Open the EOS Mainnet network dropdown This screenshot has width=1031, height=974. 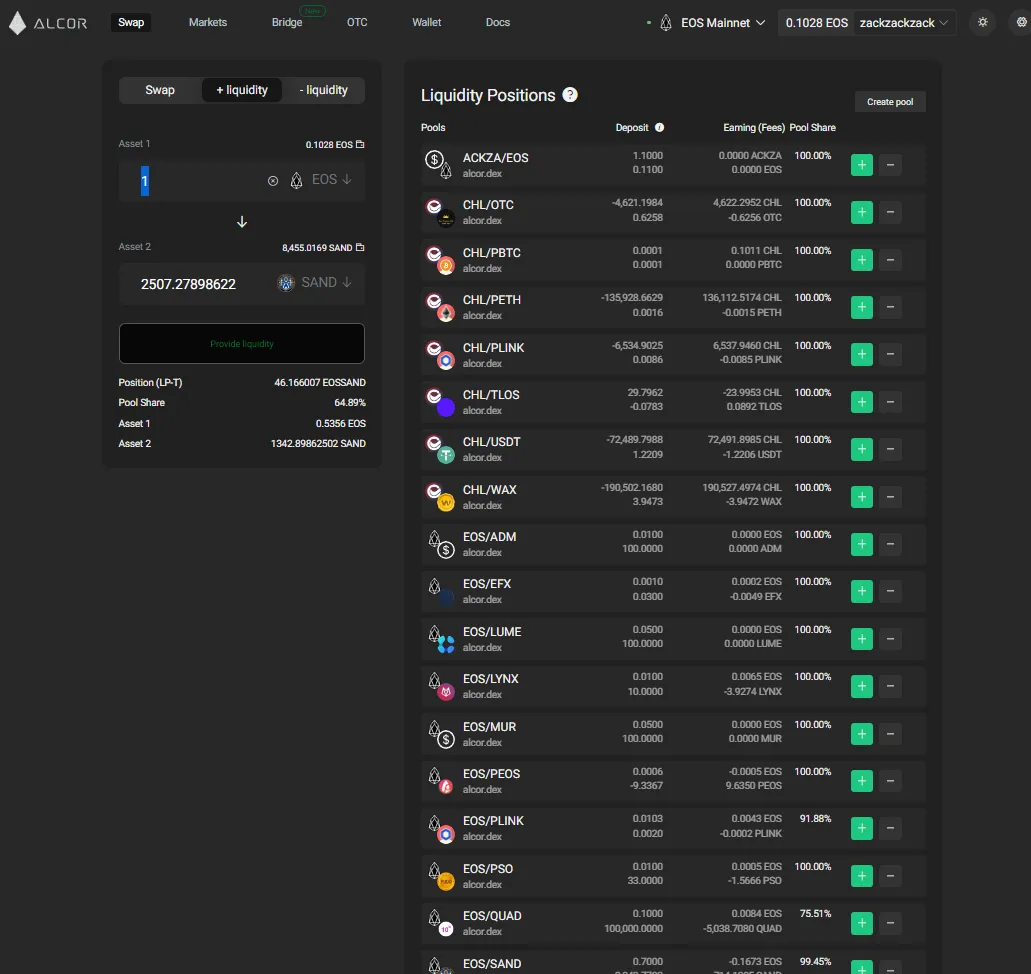(x=713, y=22)
